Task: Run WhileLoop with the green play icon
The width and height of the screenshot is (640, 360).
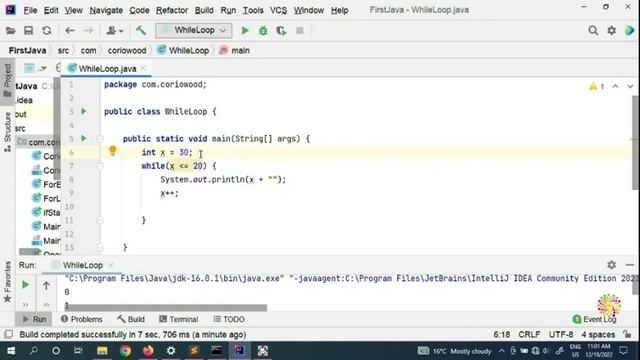Action: 245,31
